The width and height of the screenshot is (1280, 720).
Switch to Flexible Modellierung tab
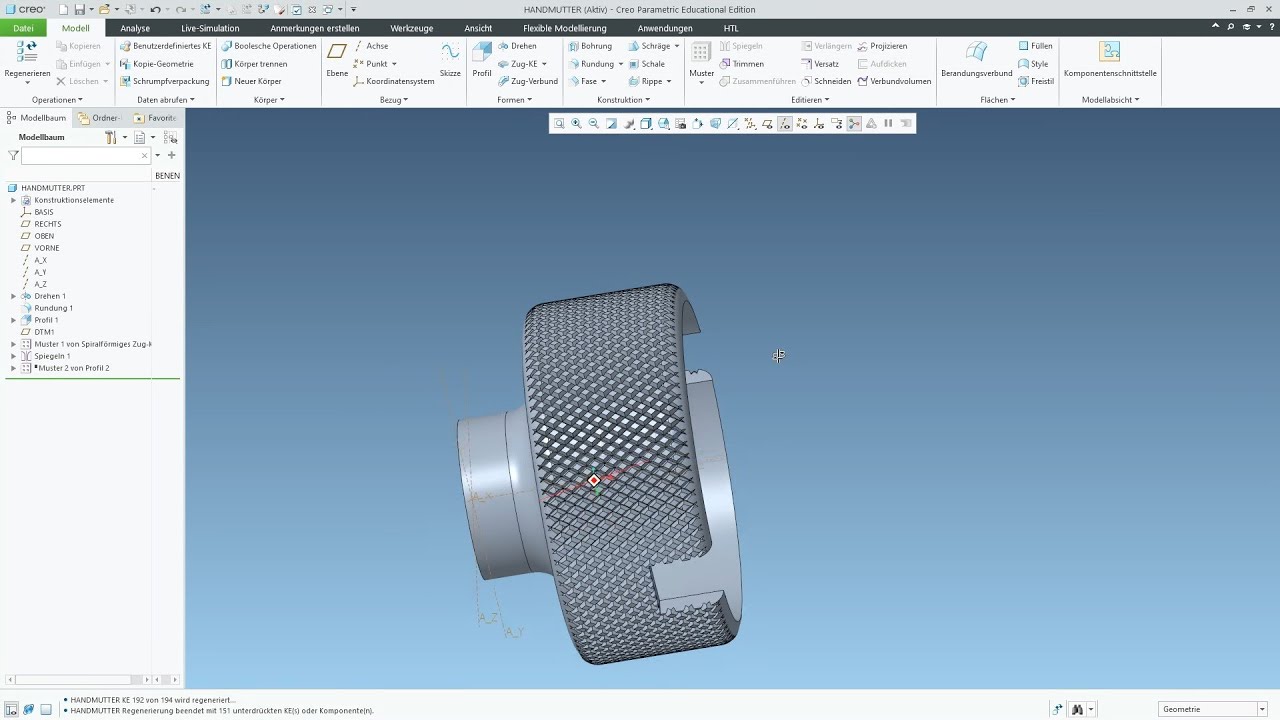coord(565,28)
